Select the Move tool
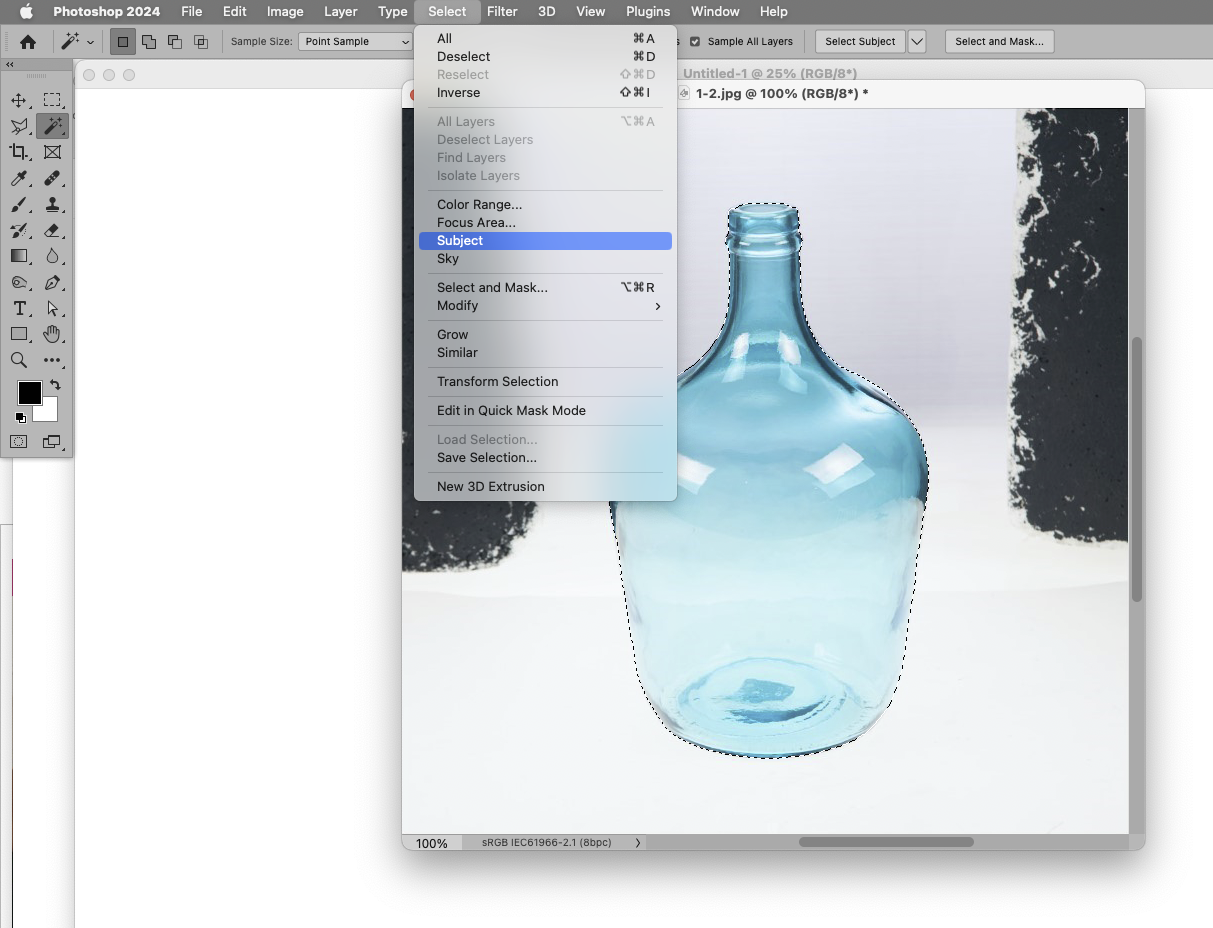This screenshot has width=1213, height=928. tap(20, 99)
